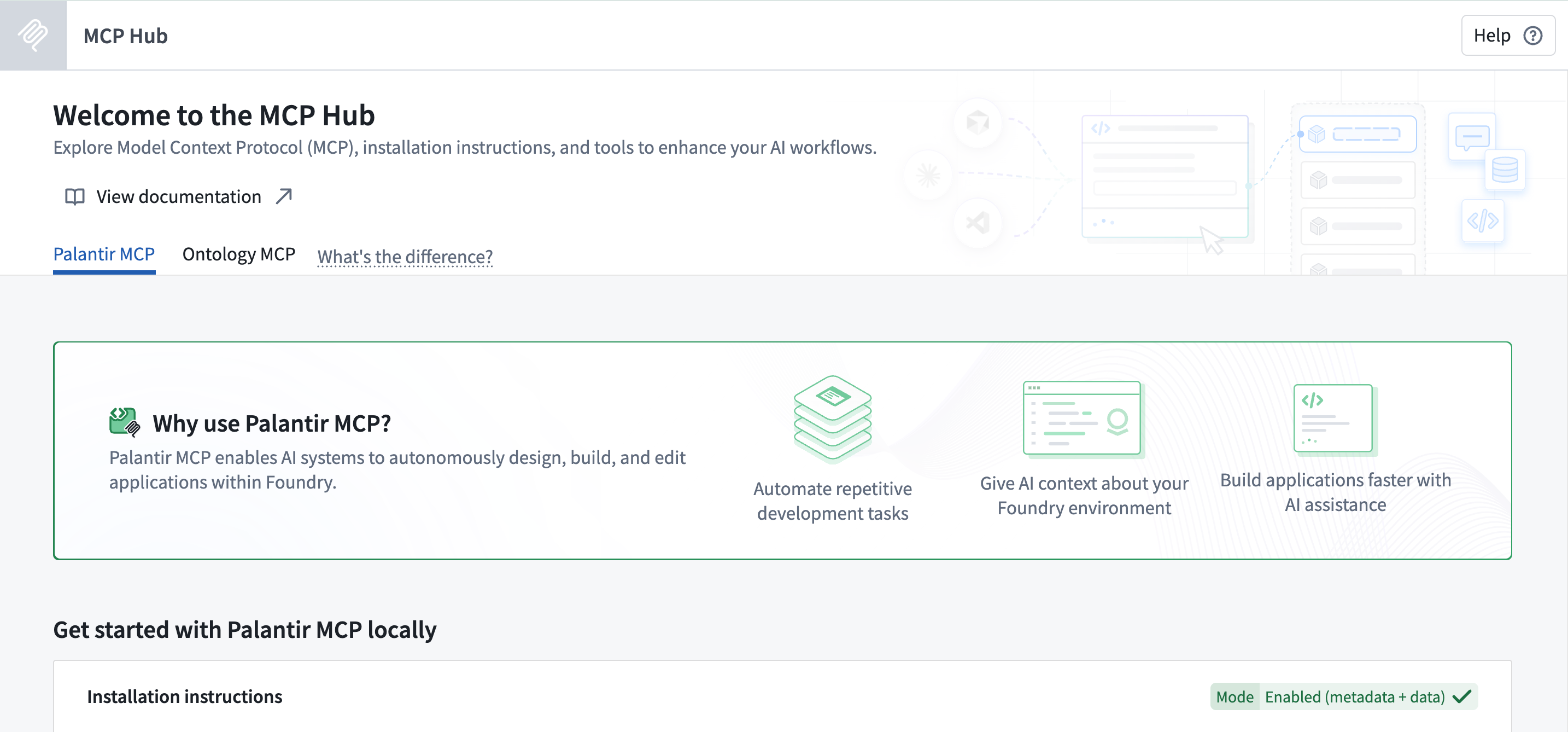Open What's the difference? link

[405, 257]
